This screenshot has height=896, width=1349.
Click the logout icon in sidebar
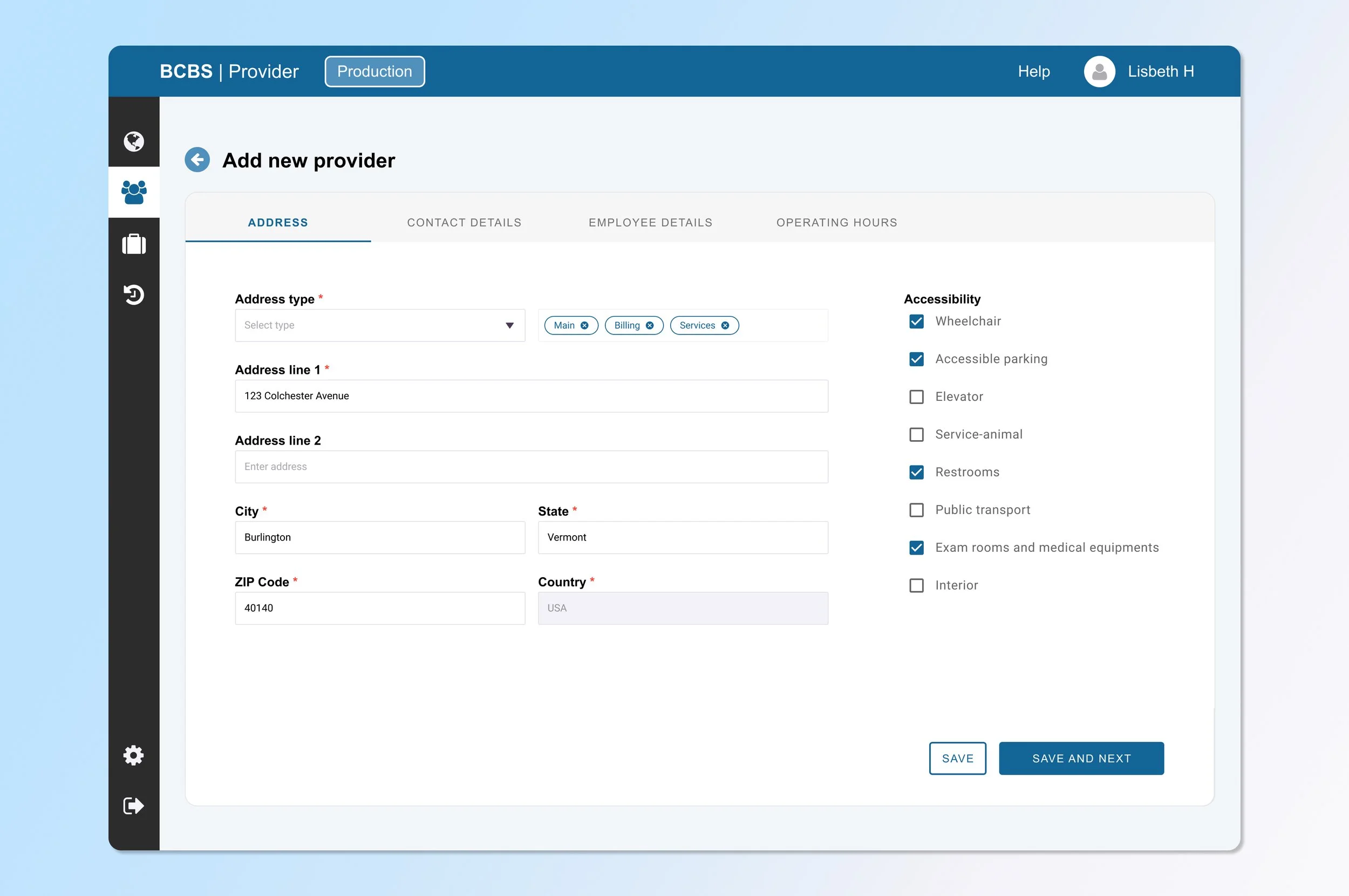[134, 806]
